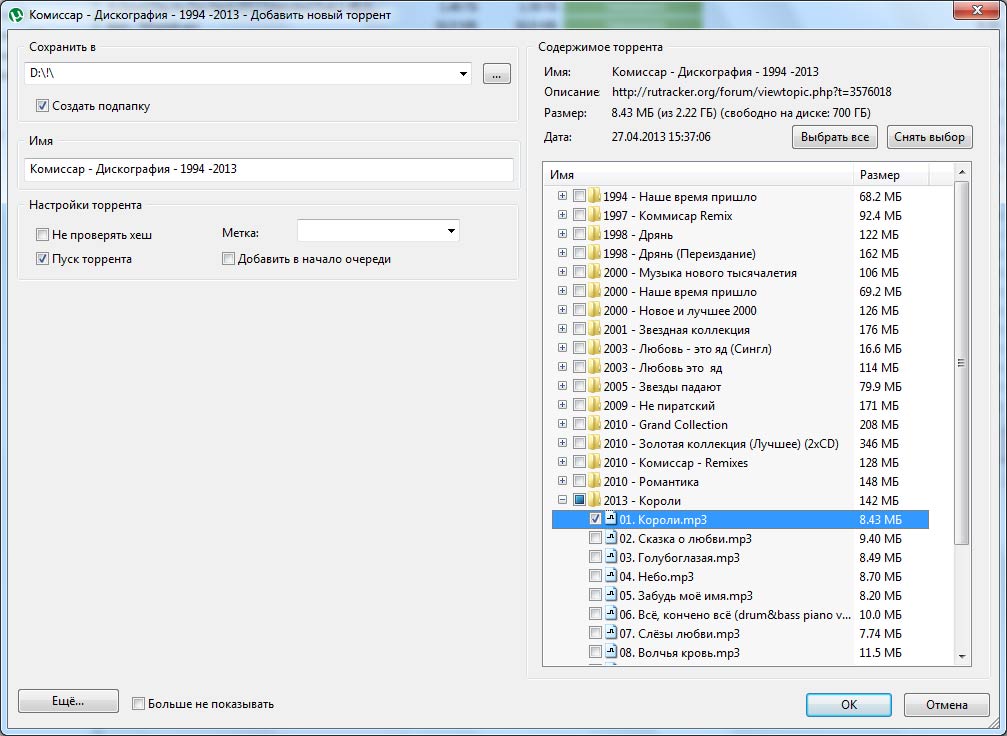Click folder icon of 1994 - Наше время пришло

[594, 196]
